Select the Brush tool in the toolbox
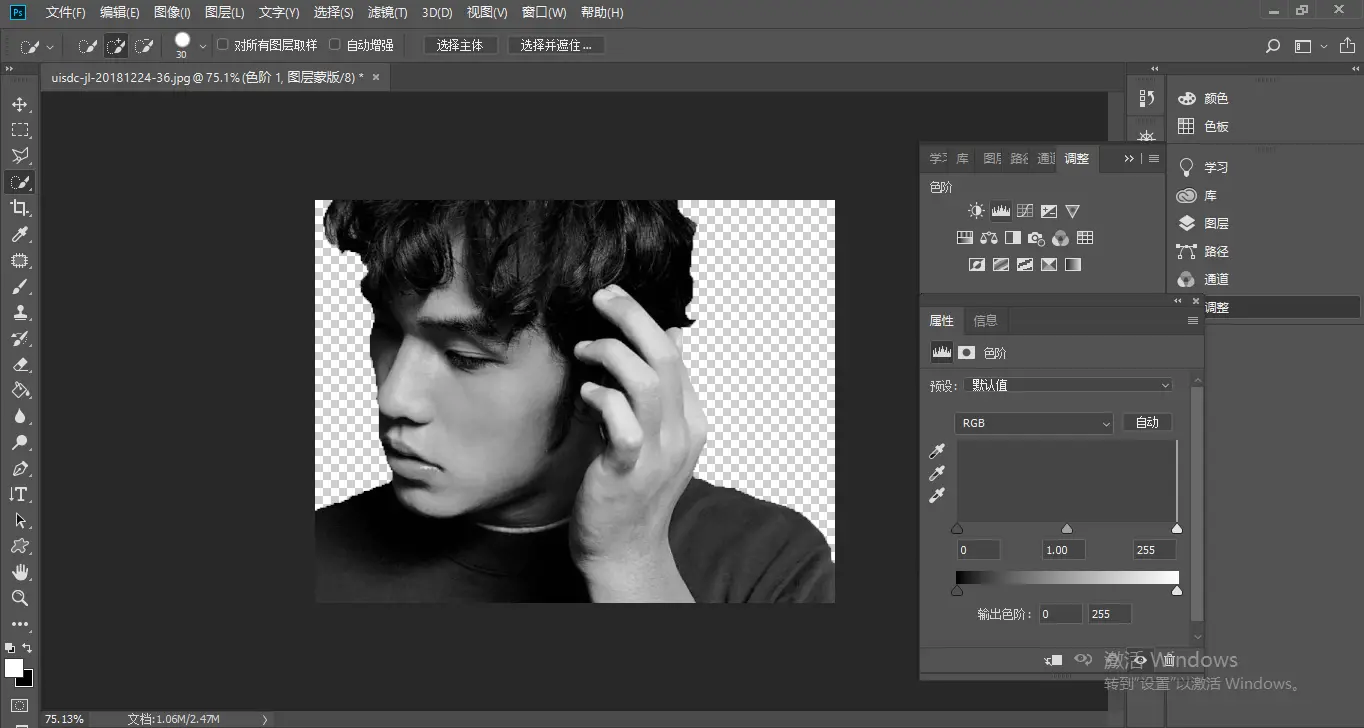The image size is (1364, 728). 20,286
